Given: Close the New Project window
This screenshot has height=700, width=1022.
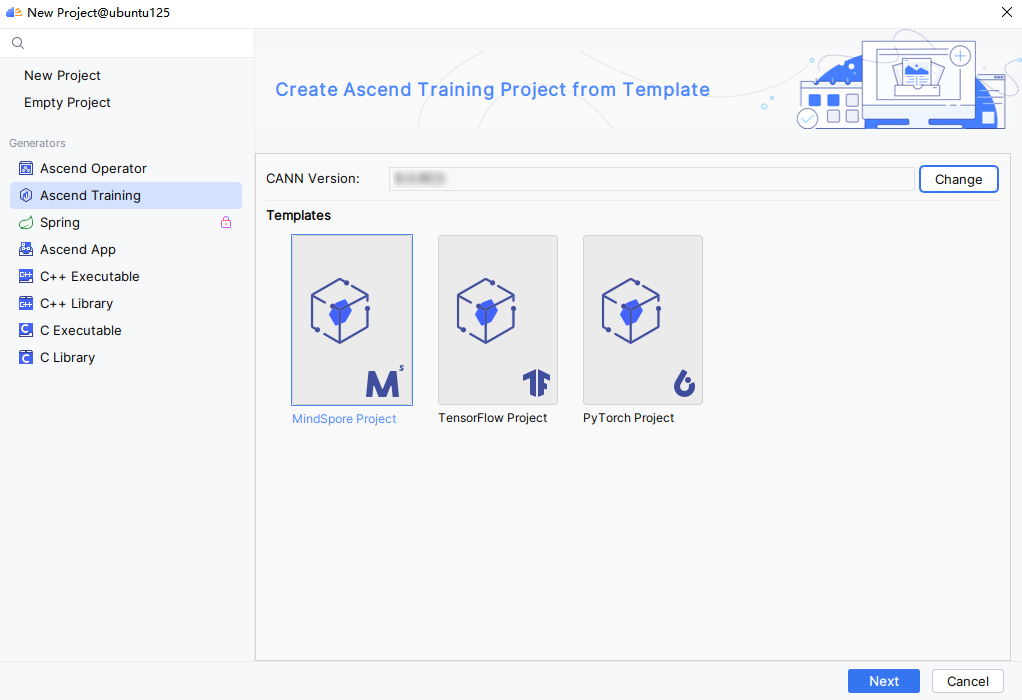Looking at the screenshot, I should [x=1006, y=12].
